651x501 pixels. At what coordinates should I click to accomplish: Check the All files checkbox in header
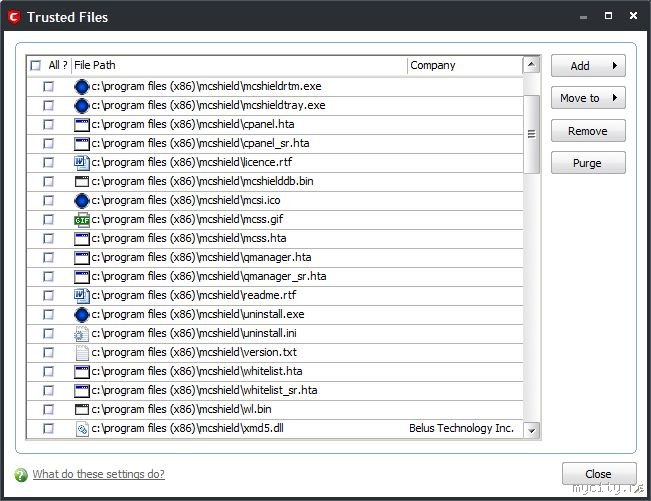click(x=36, y=66)
